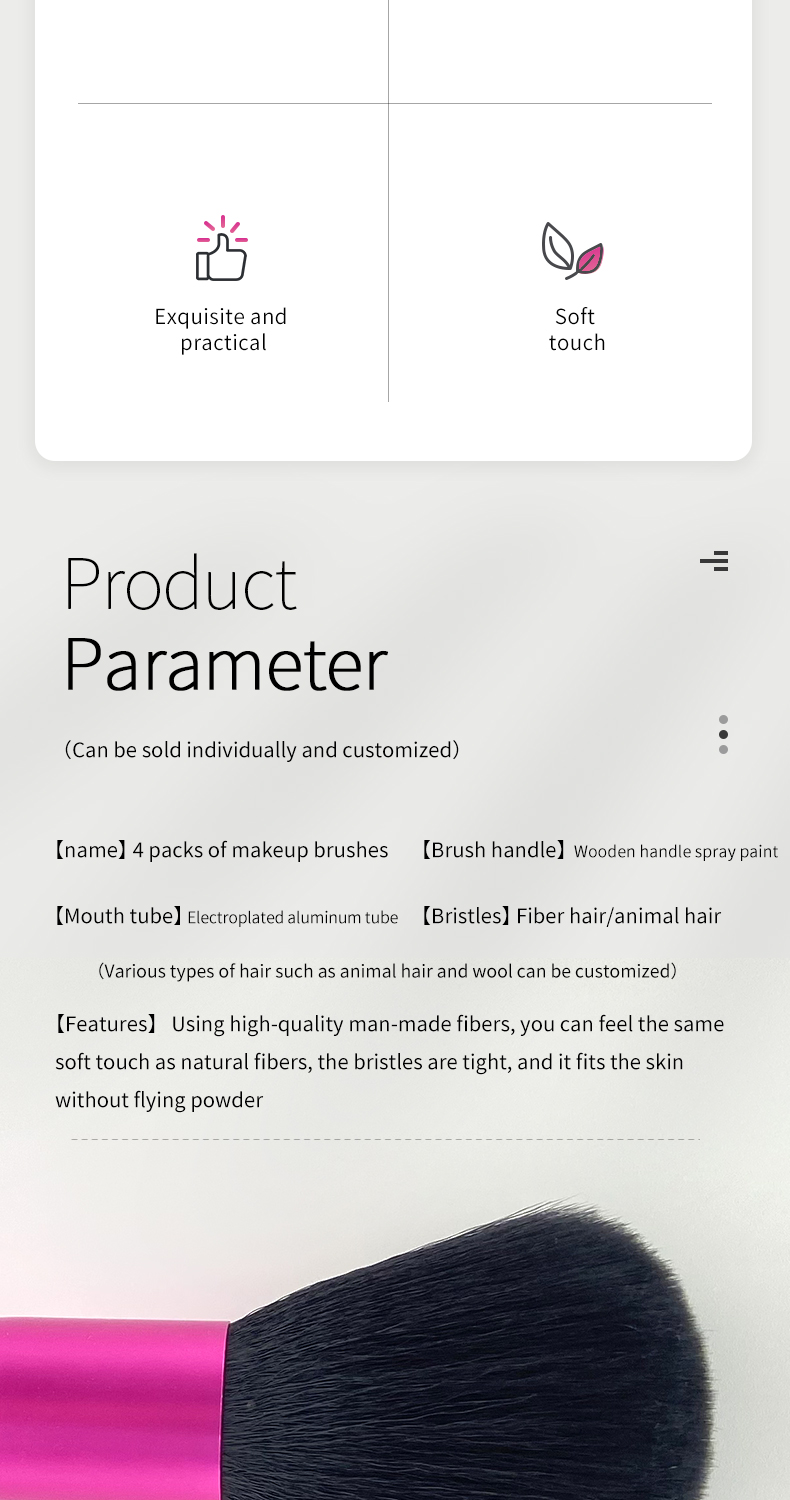The width and height of the screenshot is (790, 1500).
Task: Click the dashed divider line
Action: [x=386, y=1139]
